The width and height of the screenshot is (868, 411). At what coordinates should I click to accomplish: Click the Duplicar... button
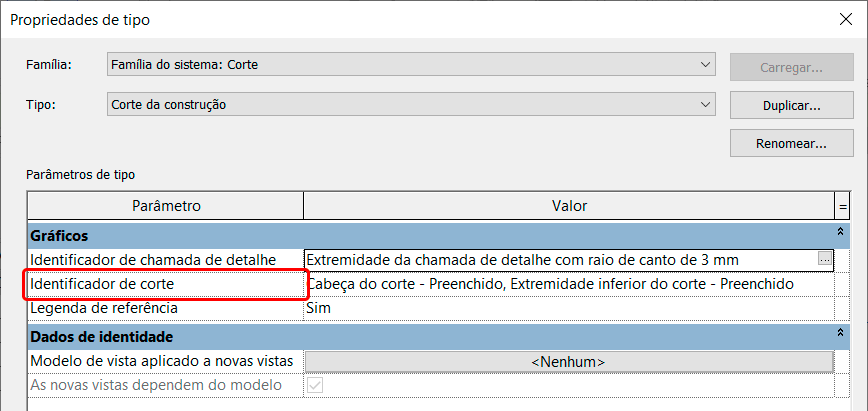click(791, 105)
